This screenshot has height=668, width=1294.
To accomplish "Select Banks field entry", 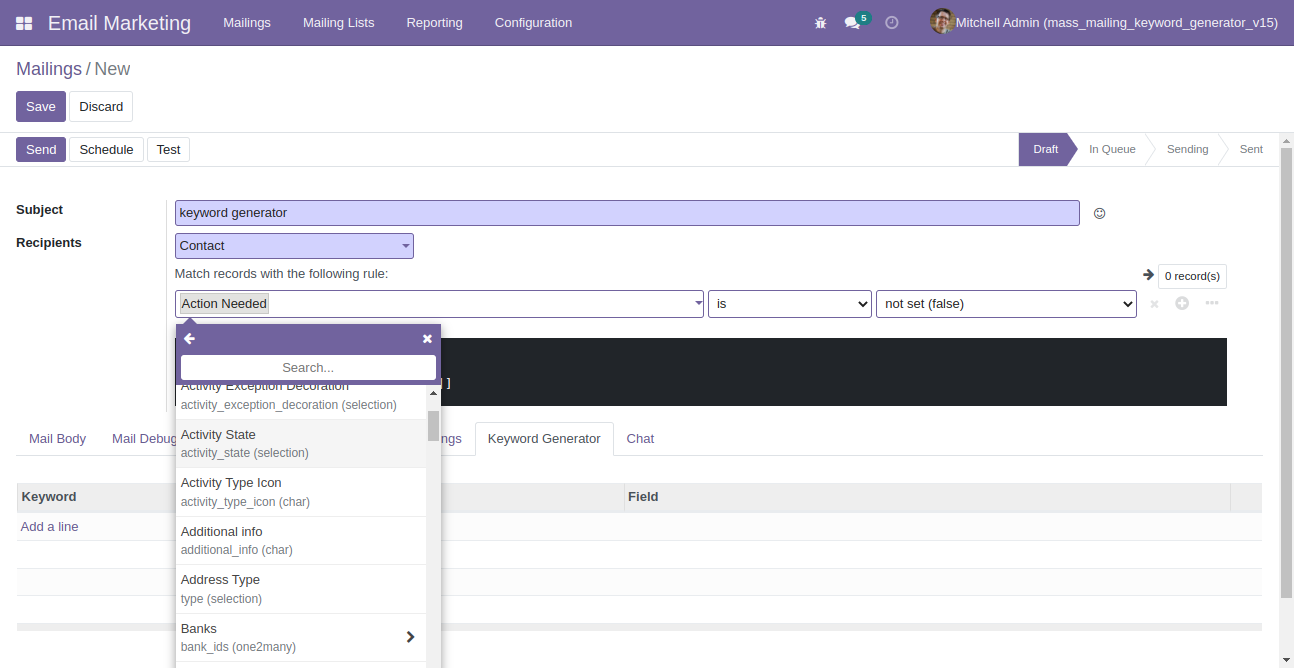I will point(301,638).
